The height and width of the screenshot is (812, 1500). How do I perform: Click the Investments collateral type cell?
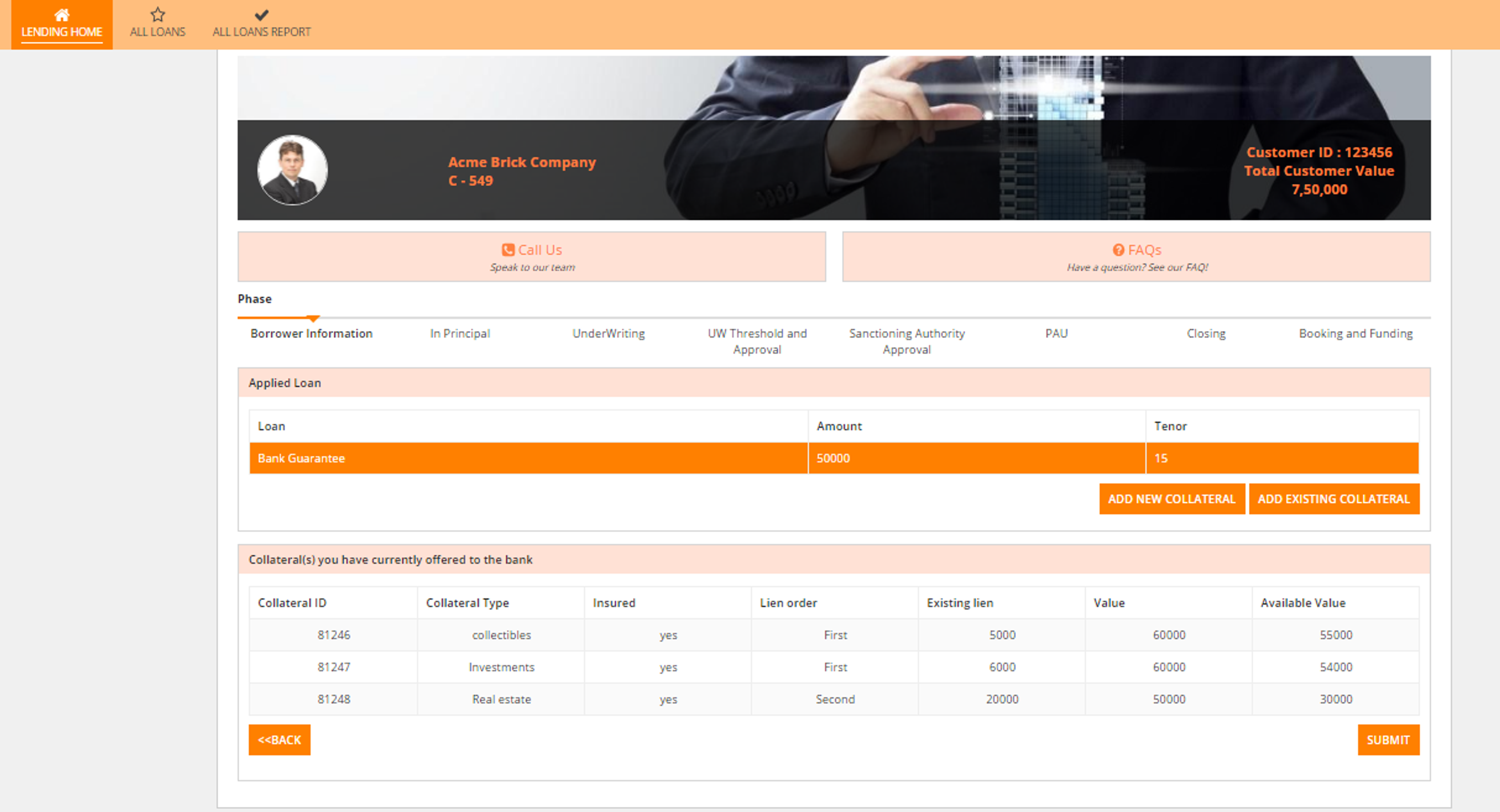(x=501, y=667)
